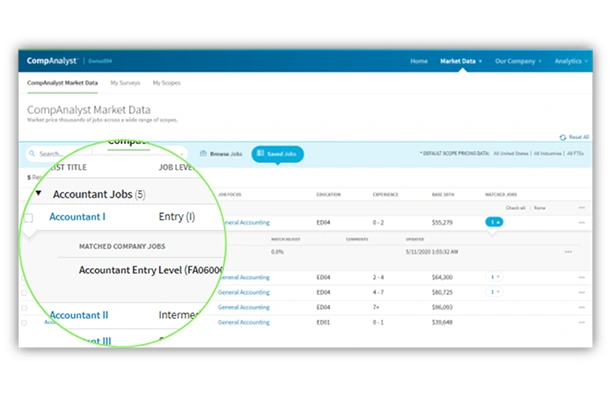
Task: Sort by the Job Focus column
Action: [230, 194]
